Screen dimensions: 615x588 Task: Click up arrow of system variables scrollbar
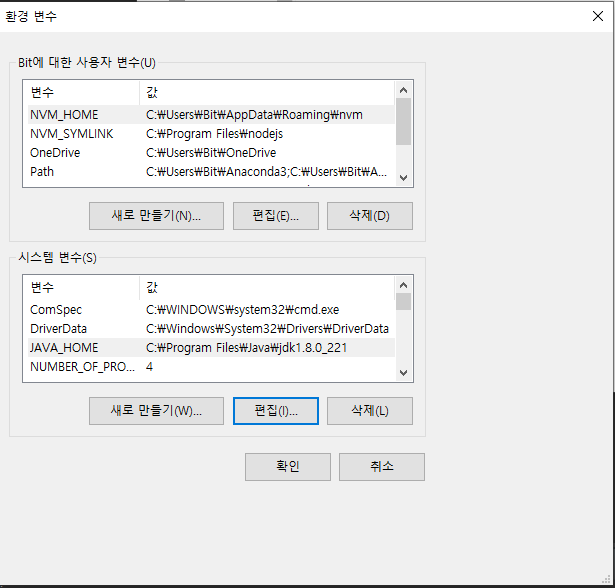(x=403, y=285)
